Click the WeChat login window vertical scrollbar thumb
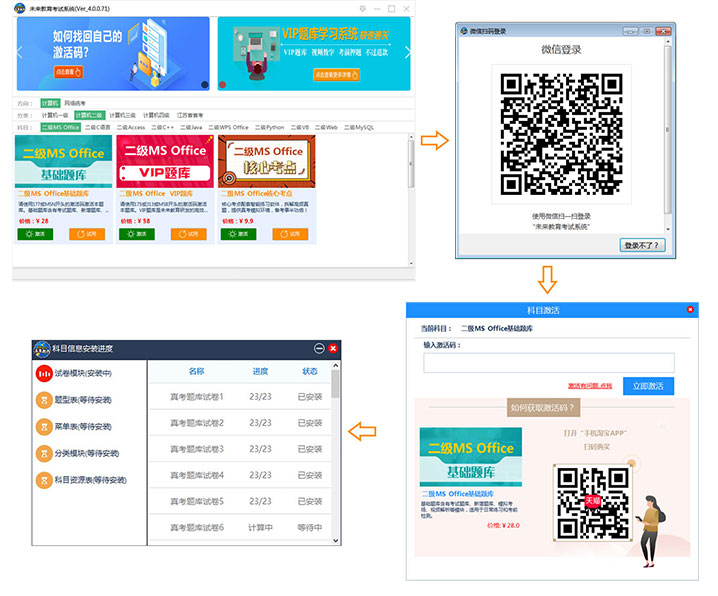This screenshot has width=718, height=596. 668,130
